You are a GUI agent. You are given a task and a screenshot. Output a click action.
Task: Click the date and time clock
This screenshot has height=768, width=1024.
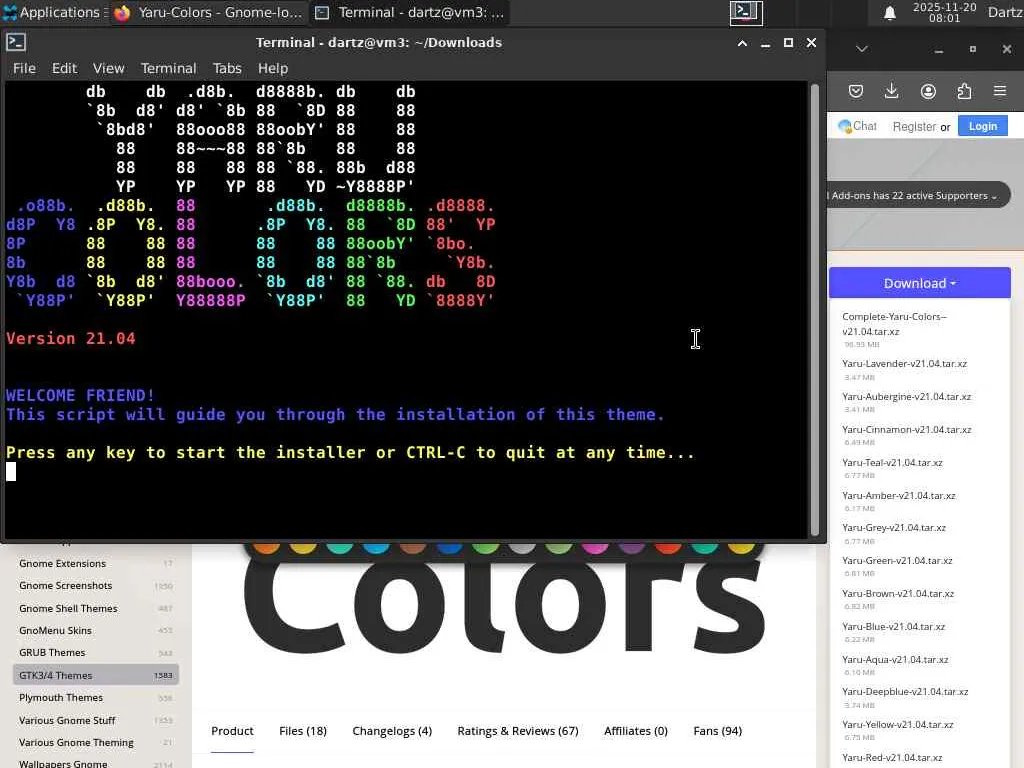944,12
